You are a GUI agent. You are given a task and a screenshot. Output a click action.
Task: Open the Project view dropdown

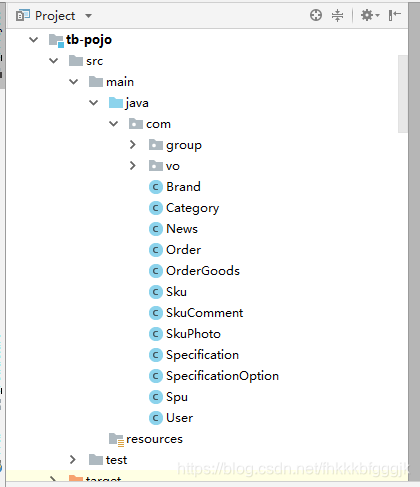click(x=88, y=16)
